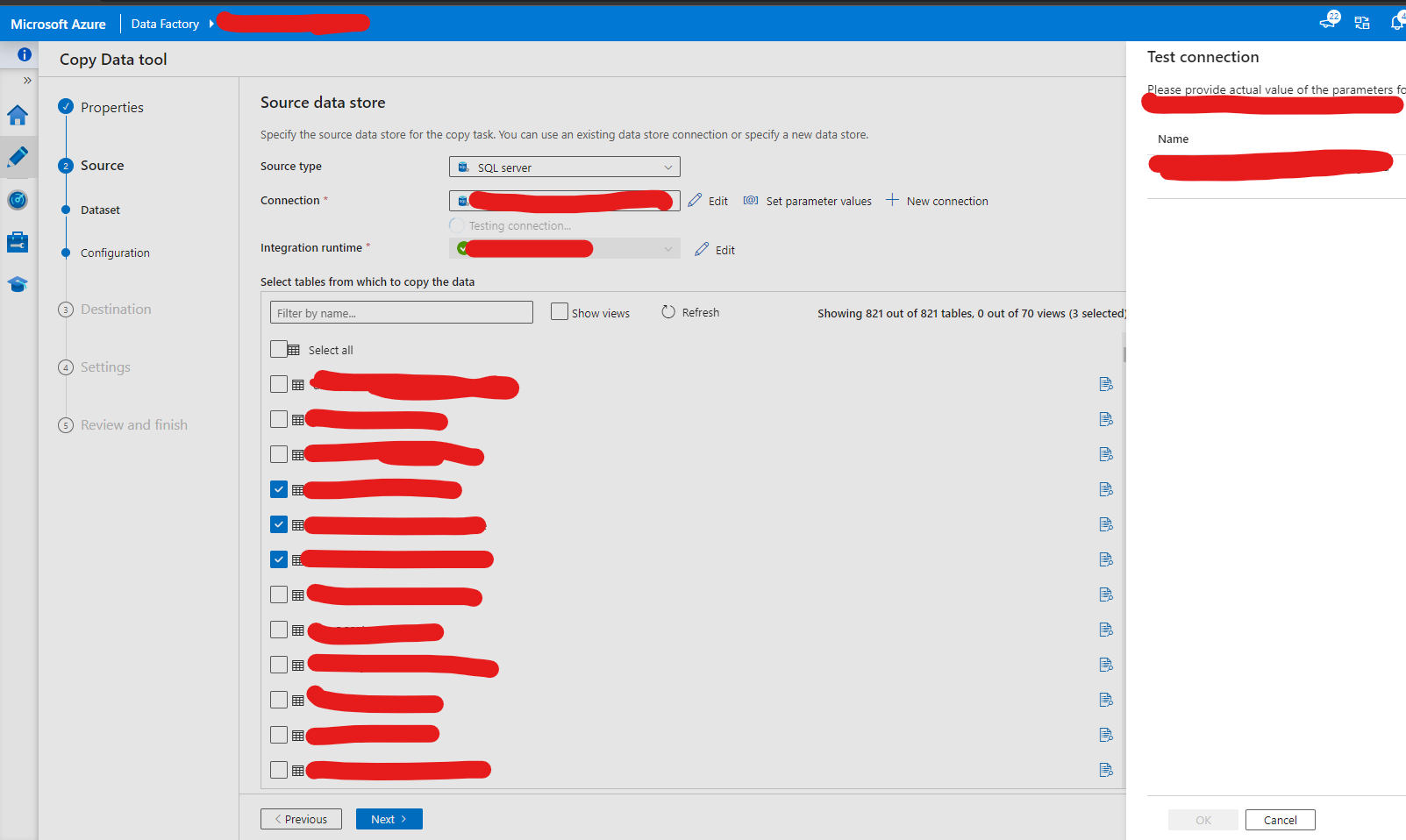
Task: Open notifications bell in header
Action: (1397, 22)
